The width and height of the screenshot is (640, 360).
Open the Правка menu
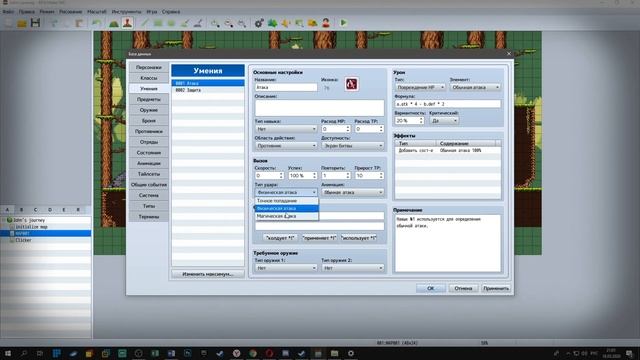tap(27, 11)
